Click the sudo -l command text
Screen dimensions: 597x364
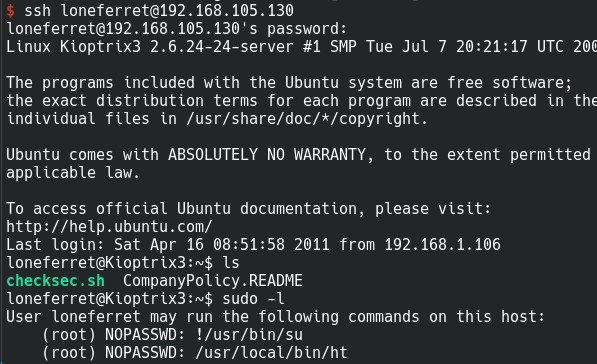point(253,299)
